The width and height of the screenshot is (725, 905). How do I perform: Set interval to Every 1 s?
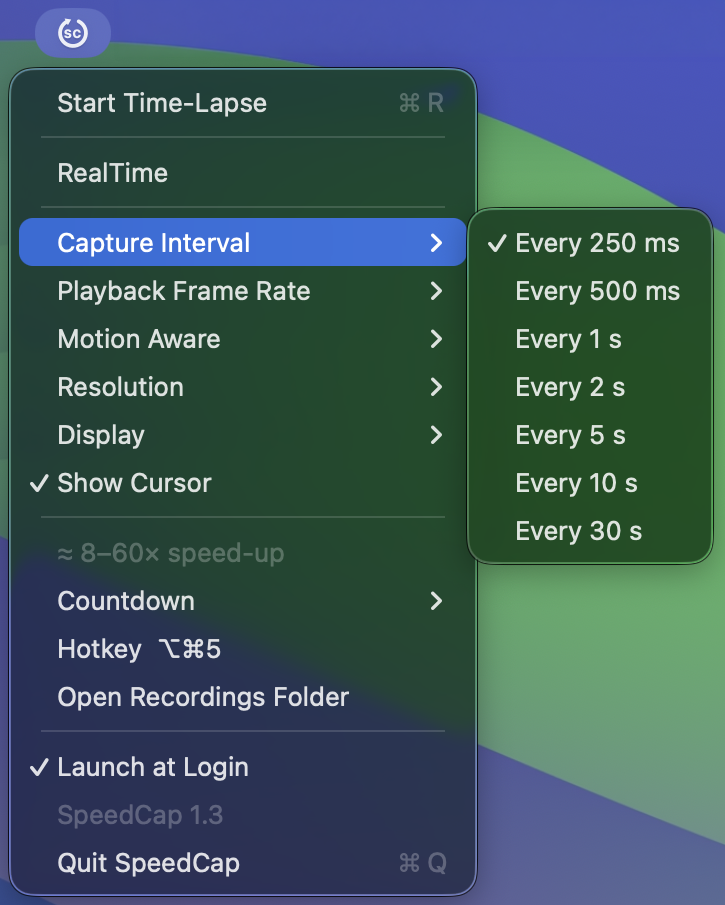point(590,339)
